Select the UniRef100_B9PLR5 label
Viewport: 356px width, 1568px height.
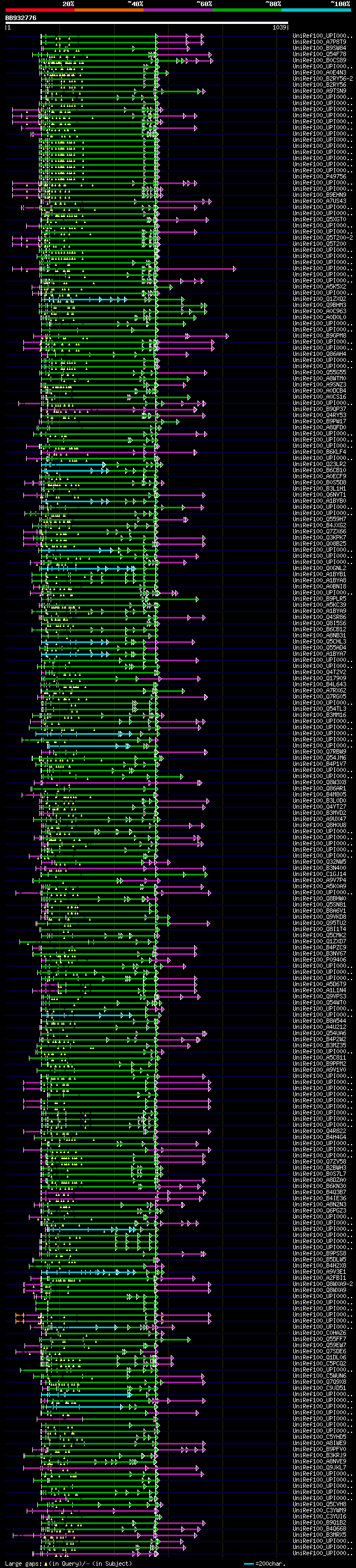[x=319, y=598]
